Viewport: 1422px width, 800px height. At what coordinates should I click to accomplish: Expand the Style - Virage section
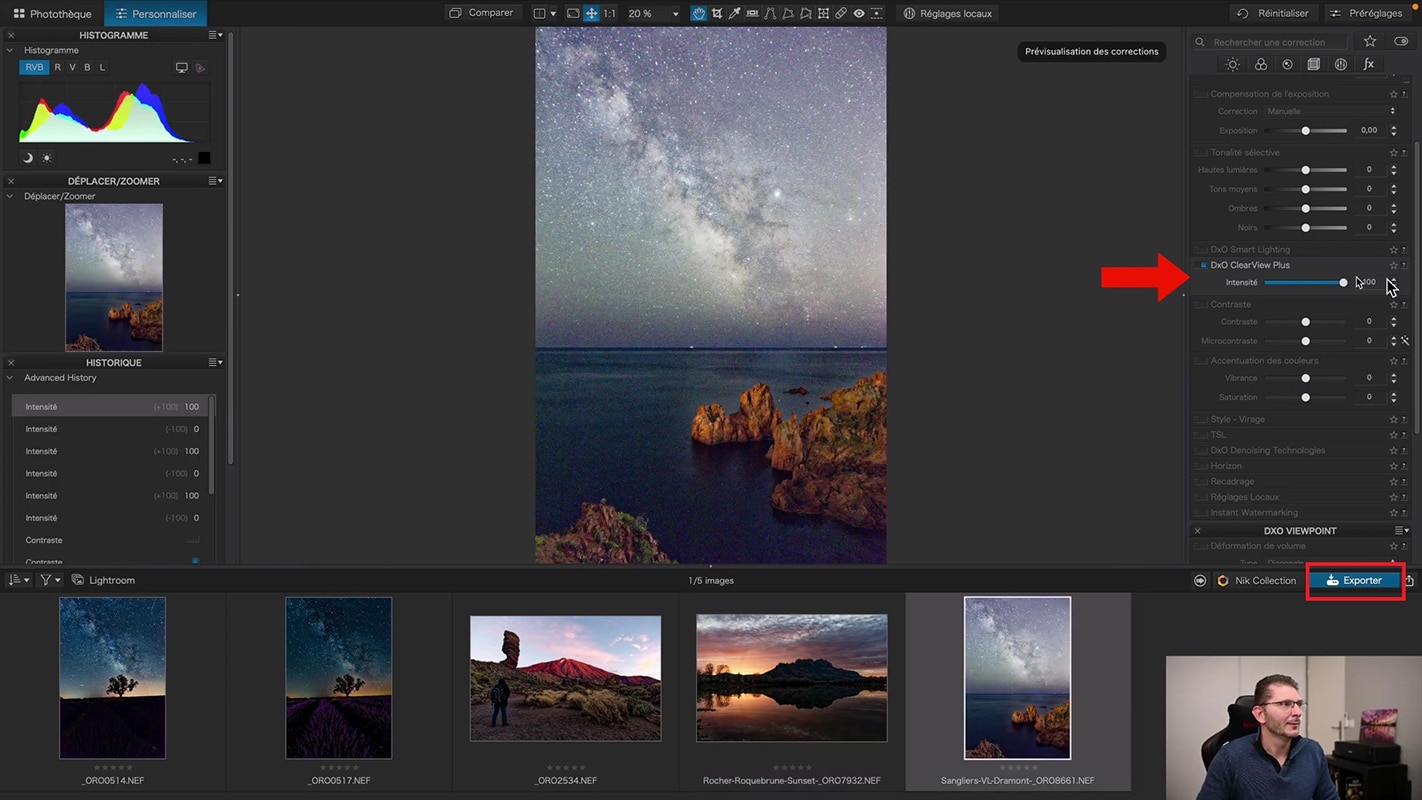point(1237,420)
